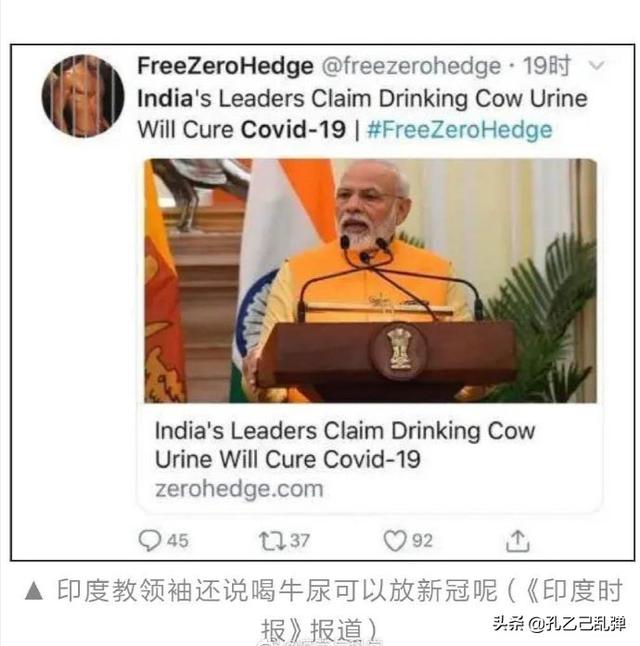Image resolution: width=640 pixels, height=646 pixels.
Task: Click the 45 replies count
Action: point(178,541)
